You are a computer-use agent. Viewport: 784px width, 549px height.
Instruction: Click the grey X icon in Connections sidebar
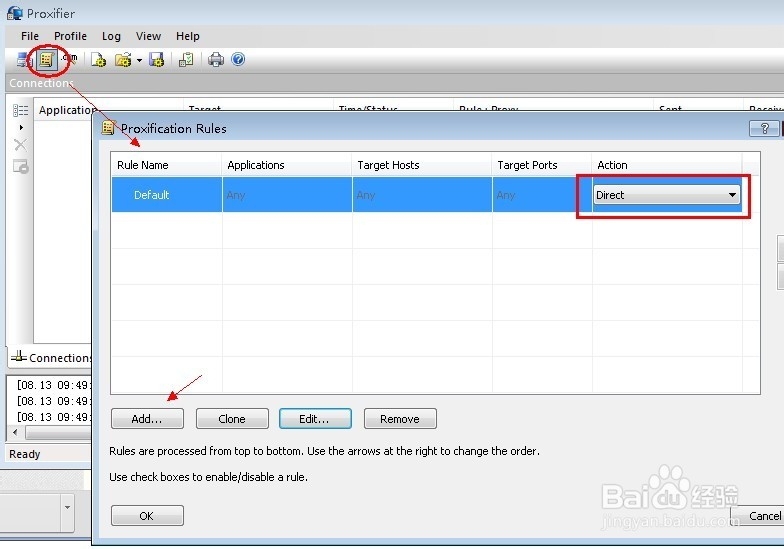20,145
